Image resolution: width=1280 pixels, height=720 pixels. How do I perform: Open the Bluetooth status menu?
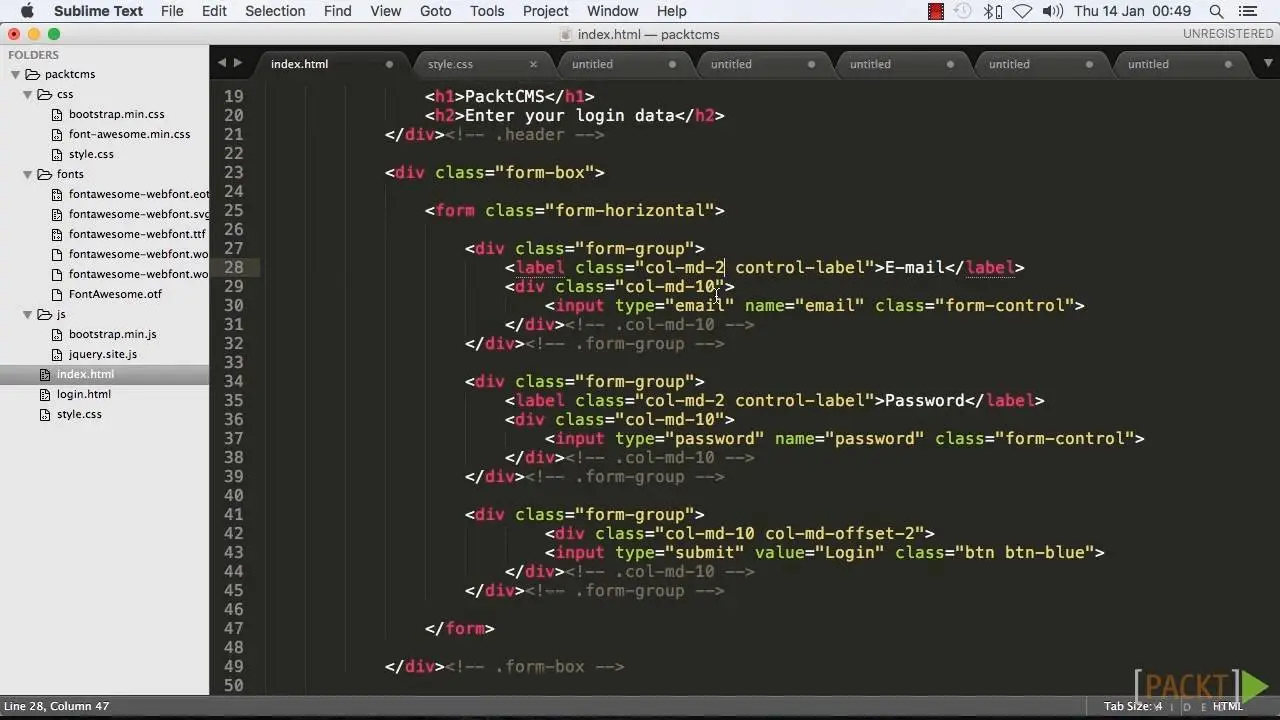[x=993, y=11]
